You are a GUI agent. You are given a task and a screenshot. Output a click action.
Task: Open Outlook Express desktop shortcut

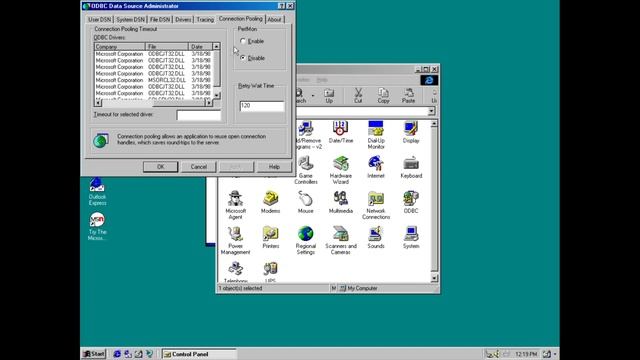97,191
